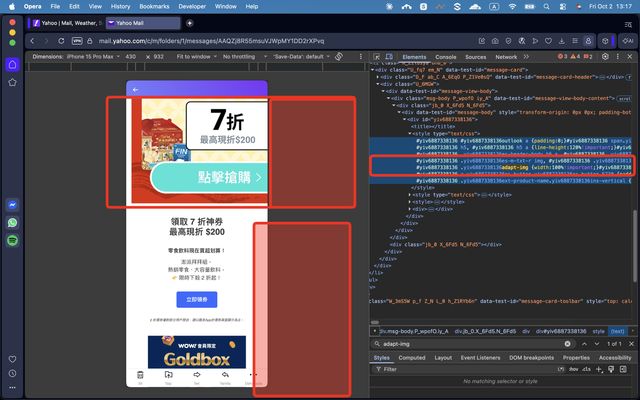Click the forward arrow in mail bottom toolbar
The height and width of the screenshot is (400, 640).
(x=197, y=375)
